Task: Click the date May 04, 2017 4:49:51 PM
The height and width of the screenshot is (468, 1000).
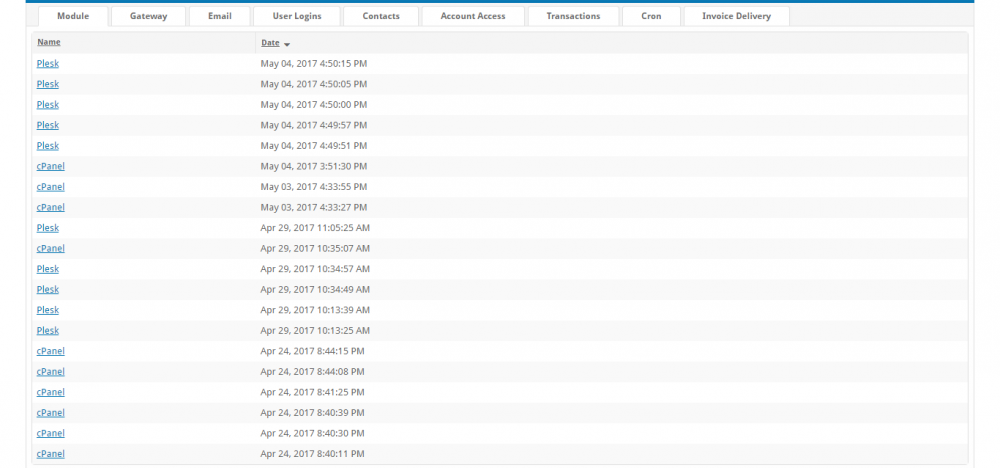Action: pos(314,145)
